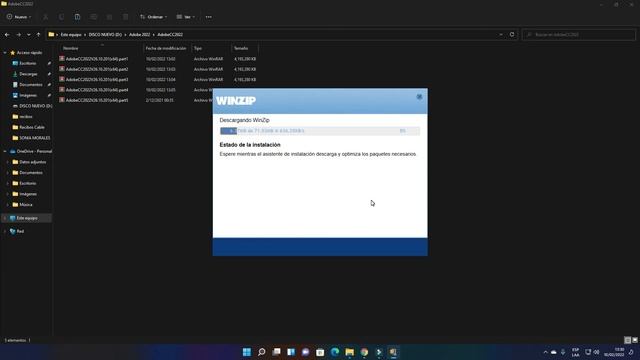Click 'Adobe 2022' in the address breadcrumb

tap(140, 35)
